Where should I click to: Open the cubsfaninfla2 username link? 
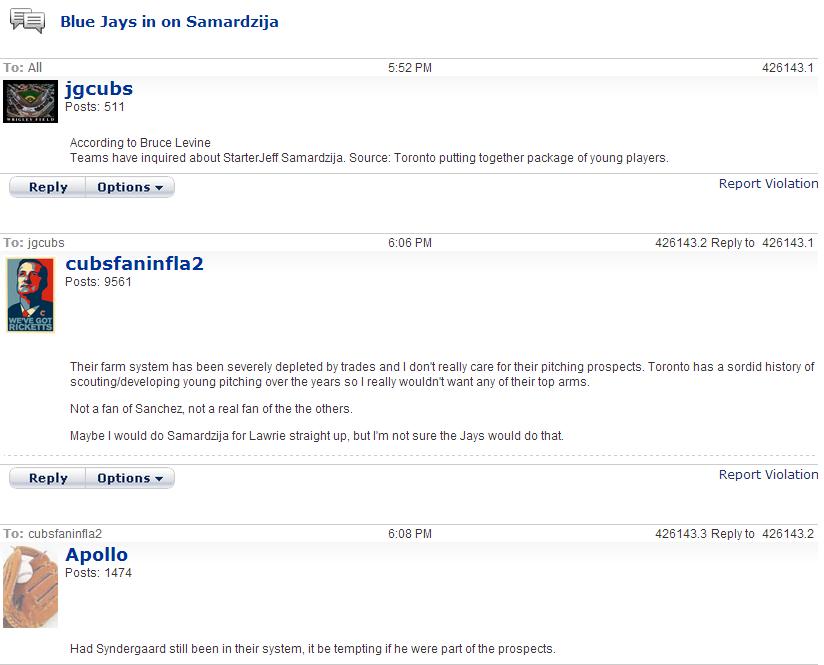pyautogui.click(x=134, y=263)
